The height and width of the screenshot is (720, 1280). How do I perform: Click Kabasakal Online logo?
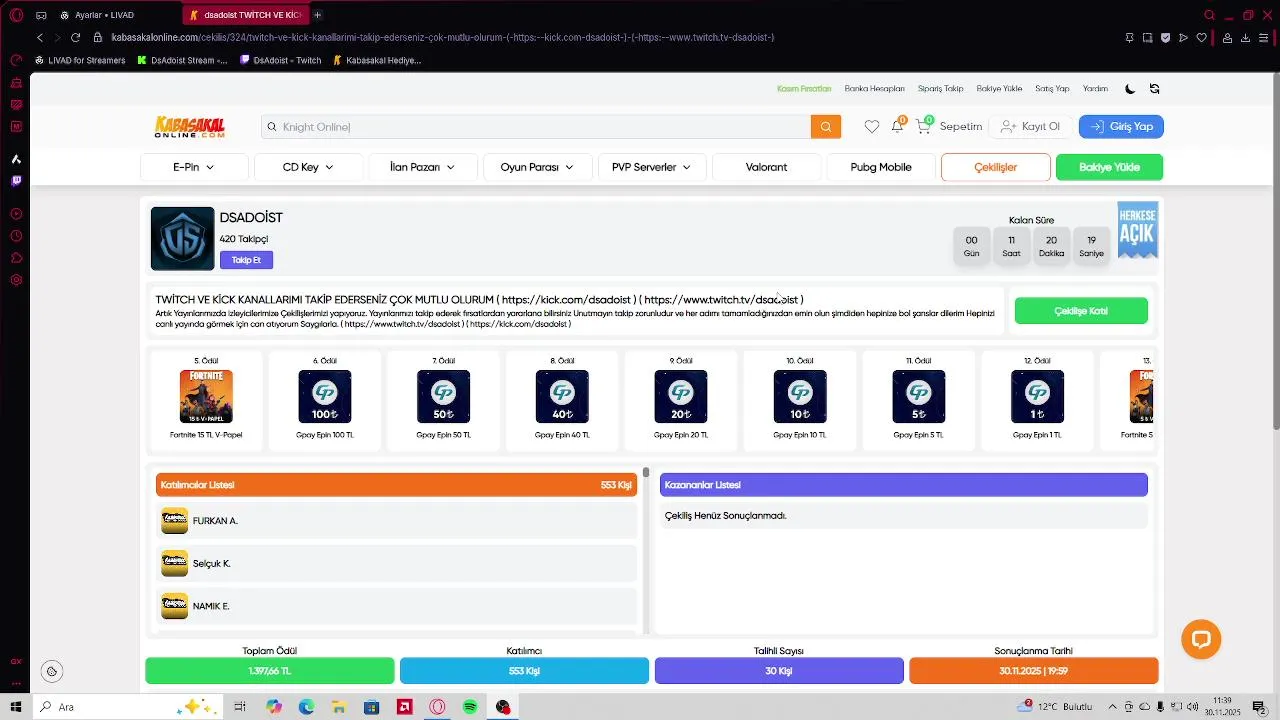[x=190, y=127]
